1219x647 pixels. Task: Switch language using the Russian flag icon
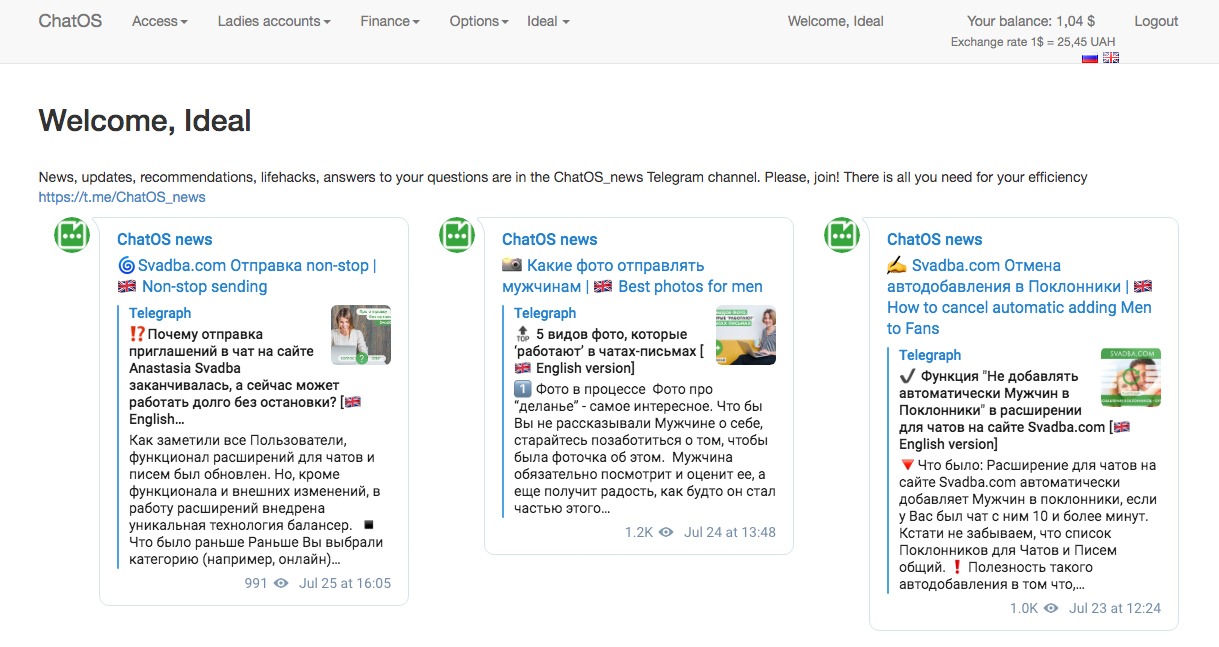click(x=1090, y=58)
